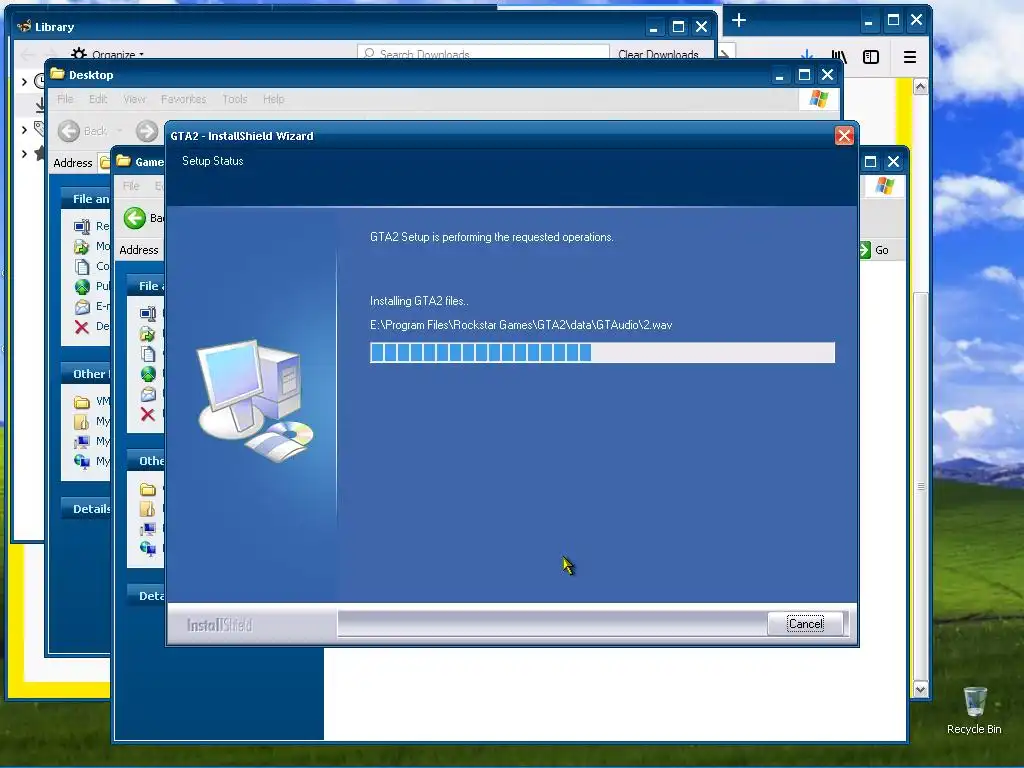Click E-mail envelope icon in Games window
This screenshot has width=1024, height=768.
click(x=148, y=394)
